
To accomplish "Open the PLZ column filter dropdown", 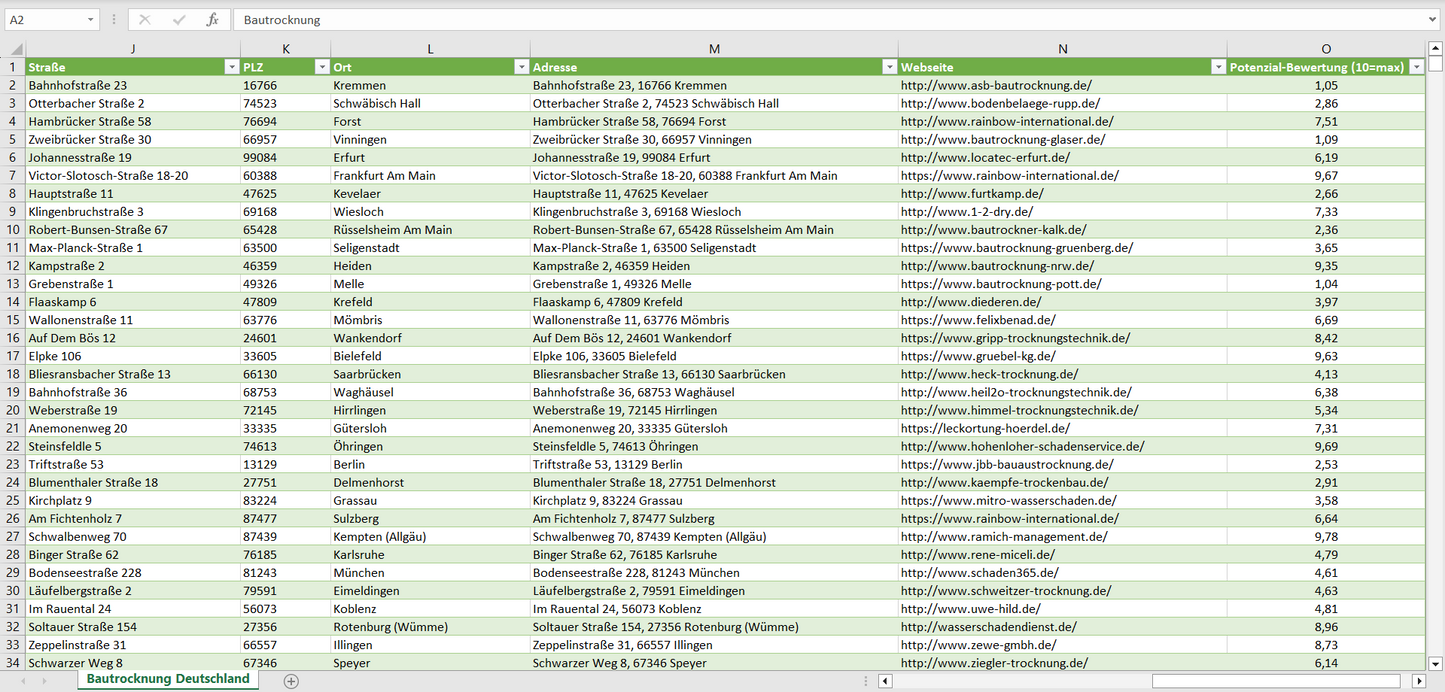I will tap(322, 67).
